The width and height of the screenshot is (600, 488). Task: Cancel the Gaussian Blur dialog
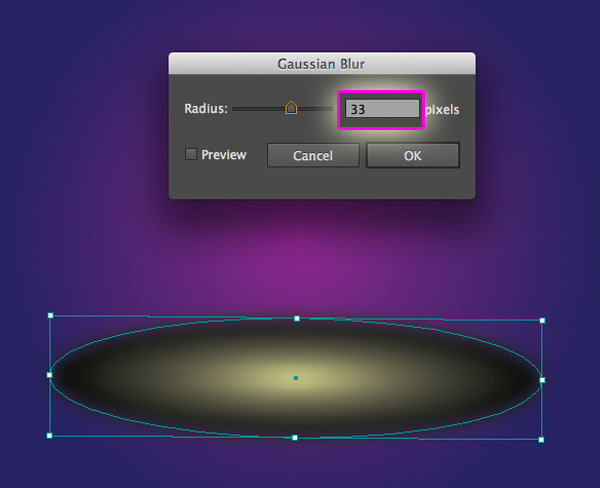click(313, 156)
